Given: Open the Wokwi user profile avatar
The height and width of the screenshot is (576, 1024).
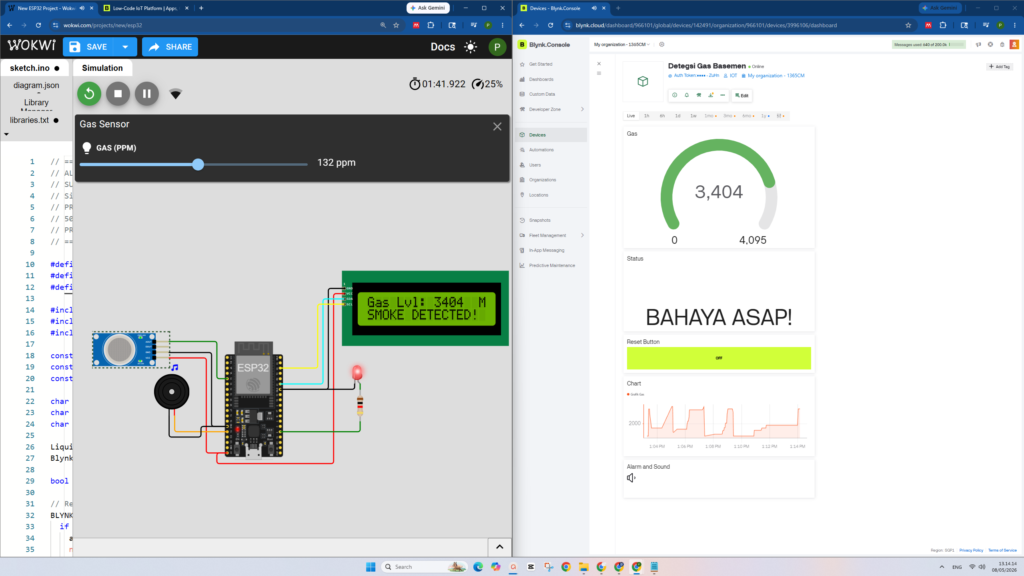Looking at the screenshot, I should tap(497, 47).
